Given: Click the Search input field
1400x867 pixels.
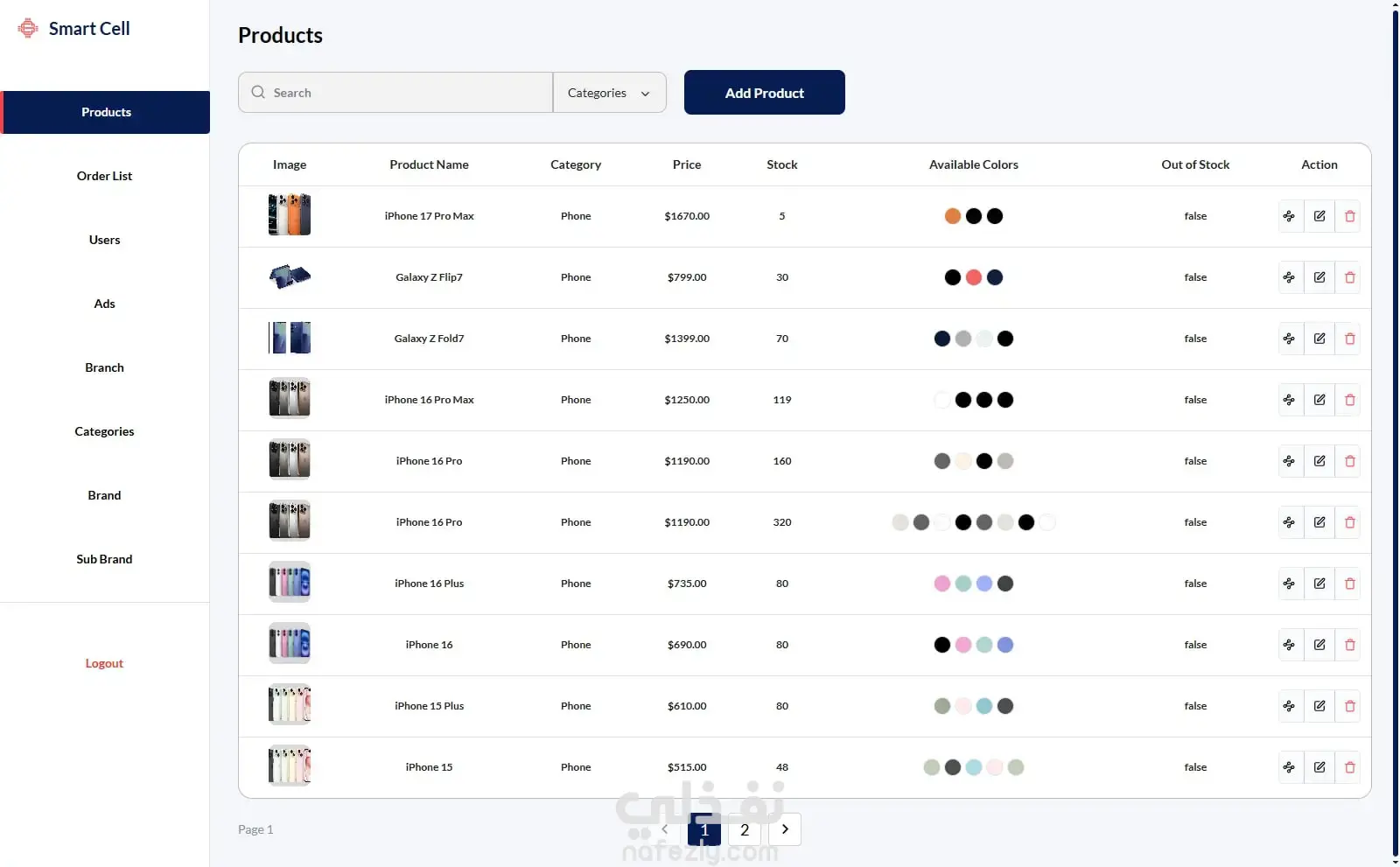Looking at the screenshot, I should (395, 92).
